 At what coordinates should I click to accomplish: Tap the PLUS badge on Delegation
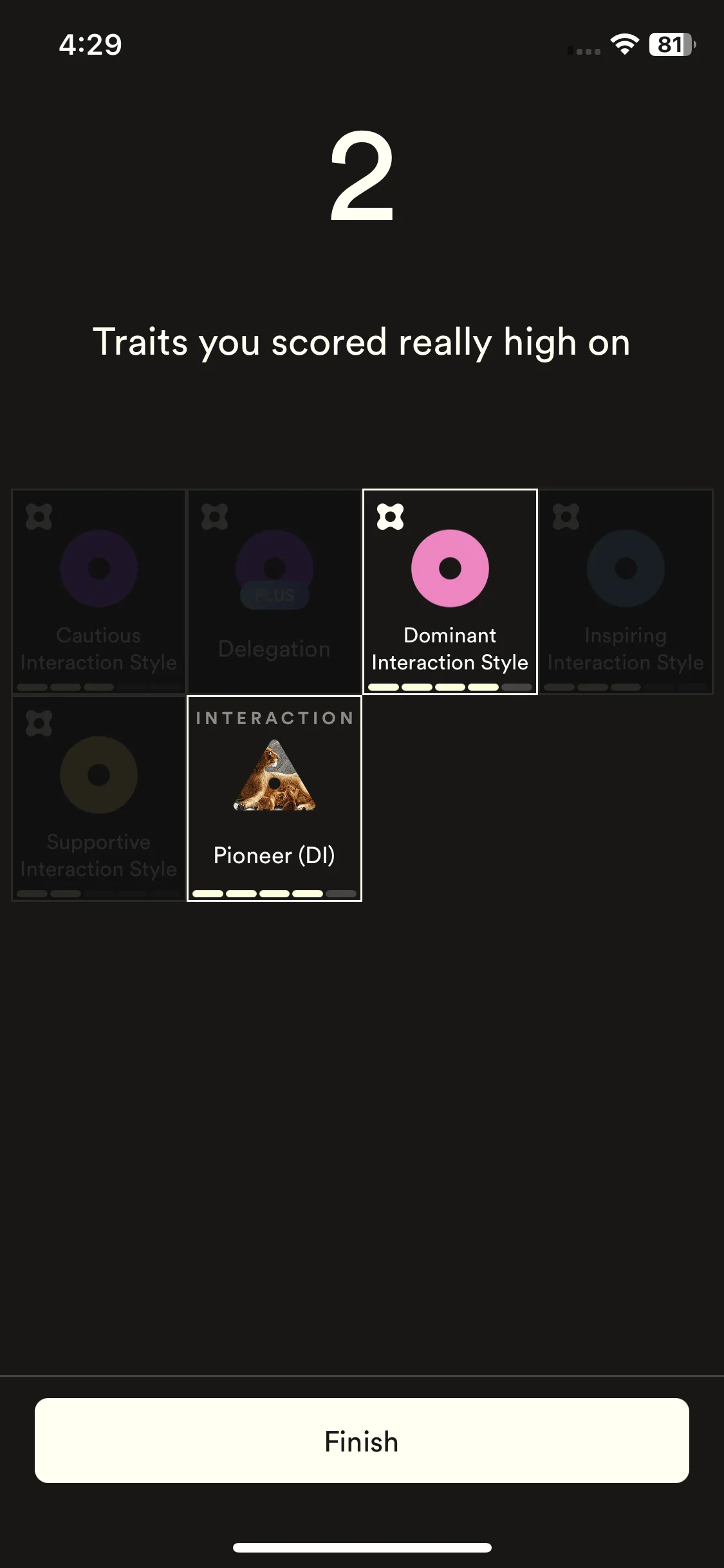click(275, 595)
